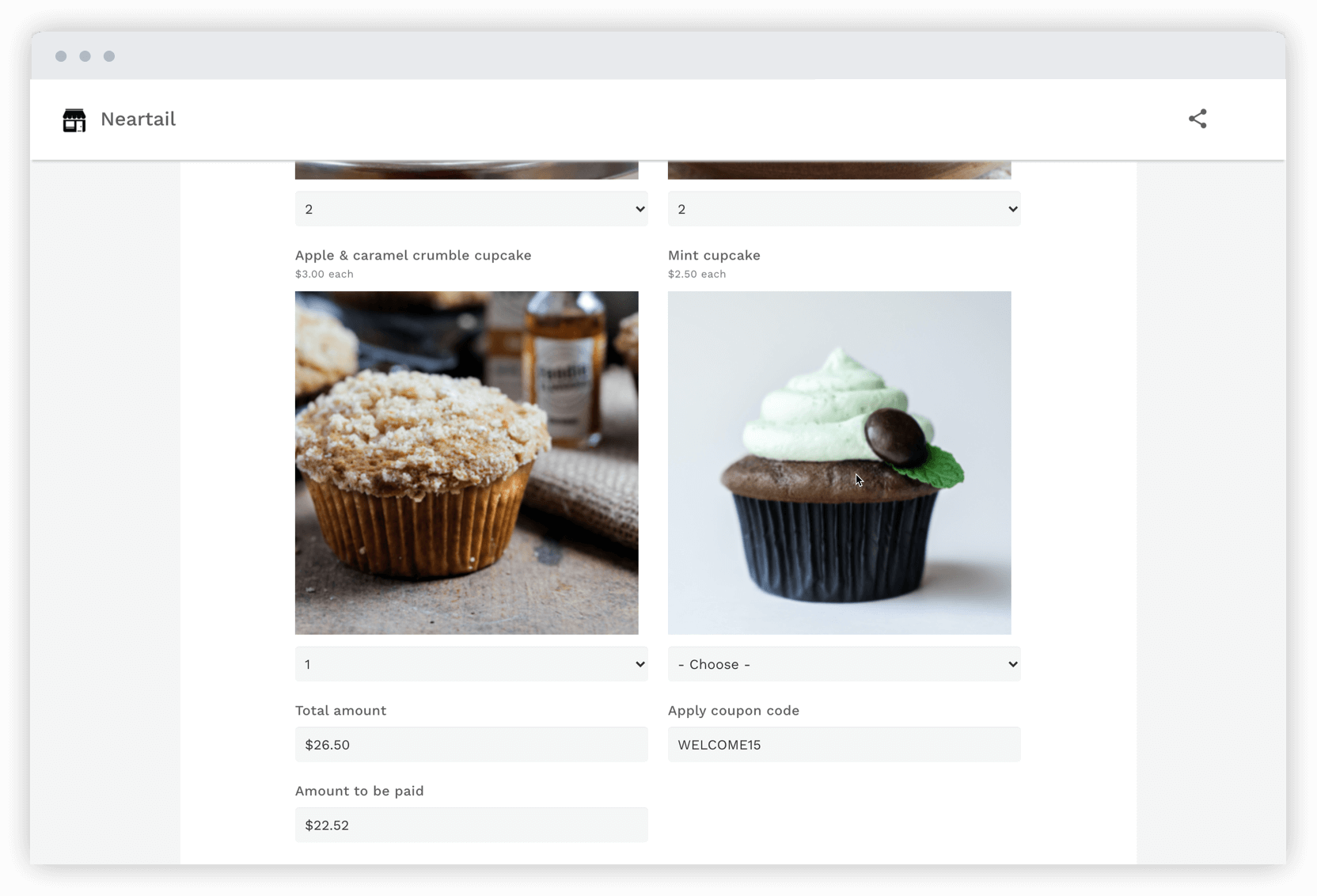Open quantity dropdown above Mint cupcake title
This screenshot has height=896, width=1317.
tap(844, 209)
